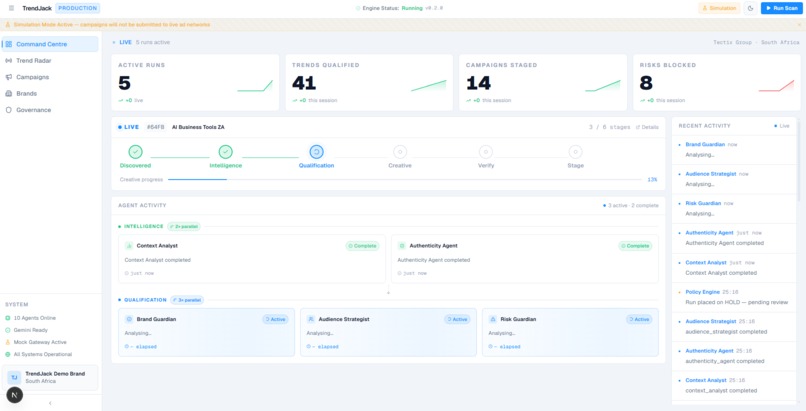Click the Context Analyst chart icon

click(x=129, y=246)
